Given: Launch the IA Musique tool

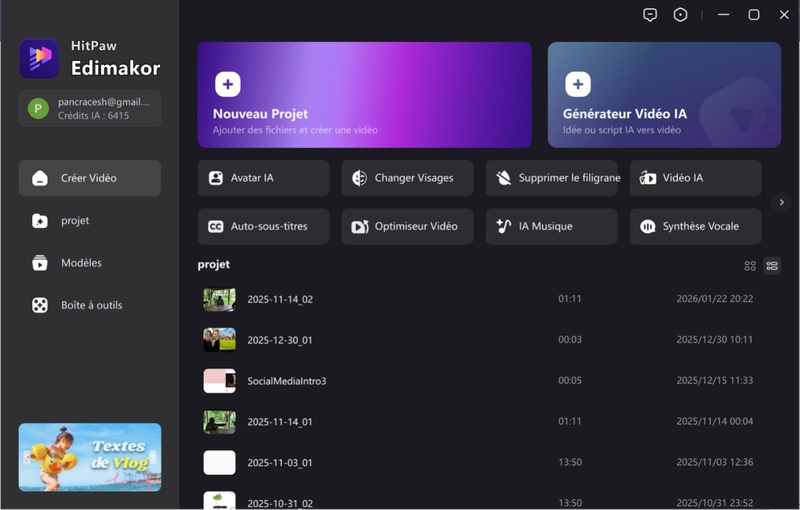Looking at the screenshot, I should click(x=551, y=226).
